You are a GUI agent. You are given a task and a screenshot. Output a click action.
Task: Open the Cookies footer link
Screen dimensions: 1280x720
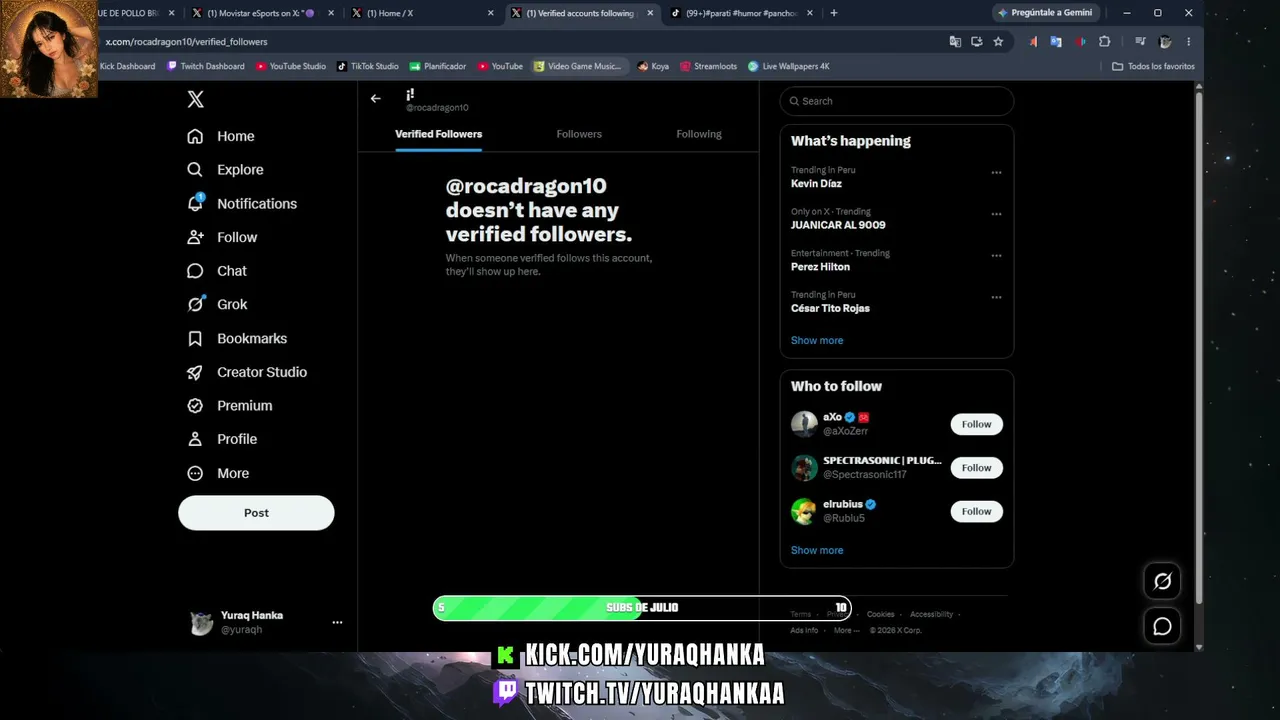[x=880, y=614]
